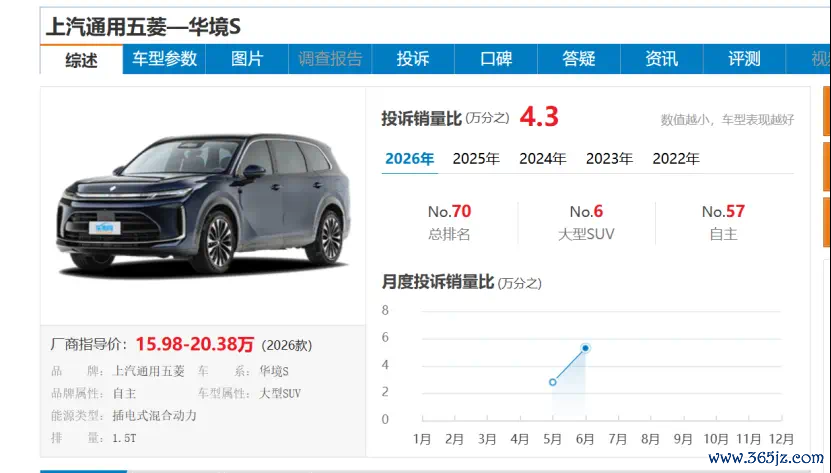Viewport: 831px width, 473px height.
Task: Go to the 投诉 complaints tab
Action: [413, 59]
